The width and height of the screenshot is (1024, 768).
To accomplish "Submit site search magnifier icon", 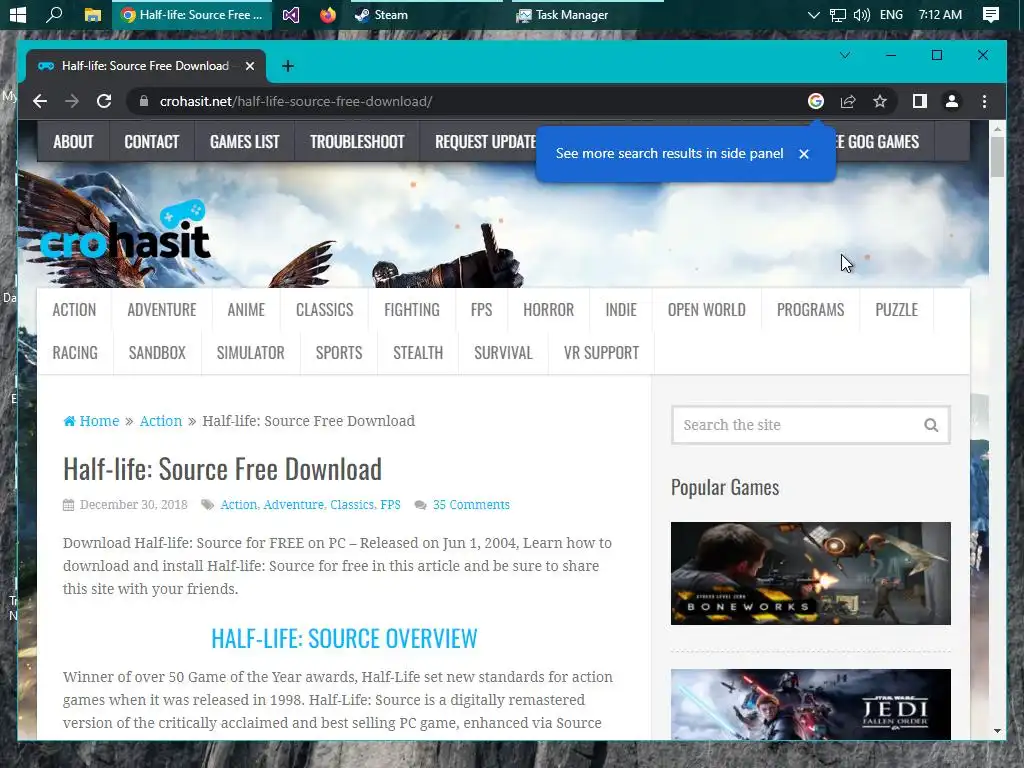I will click(x=931, y=425).
